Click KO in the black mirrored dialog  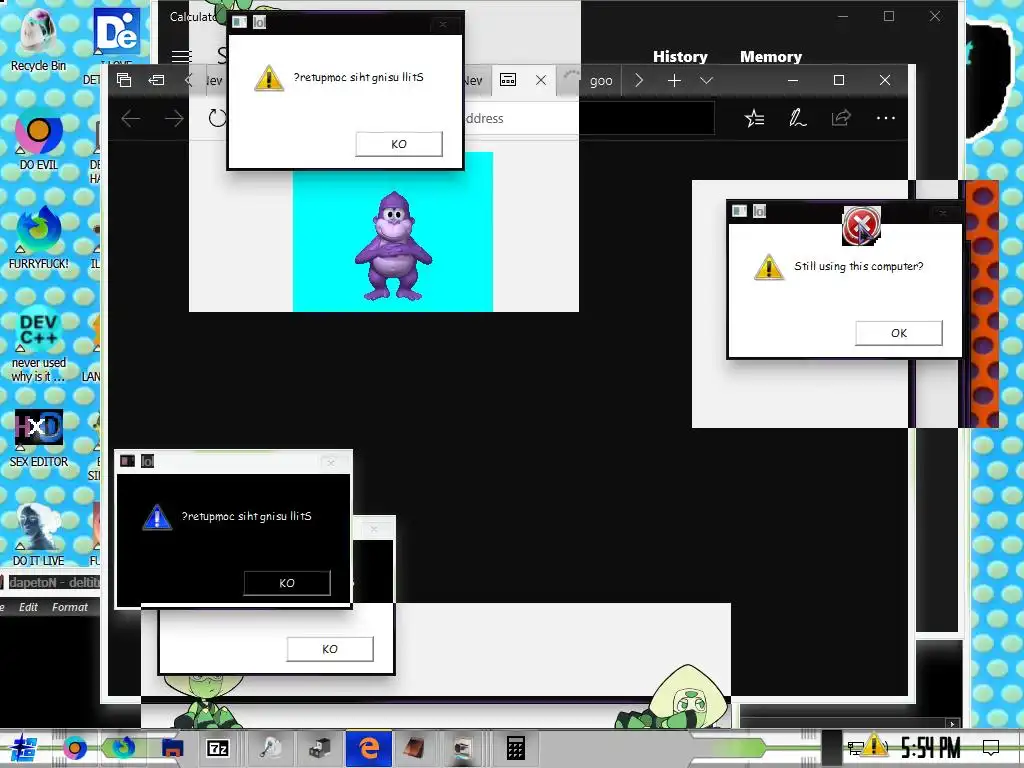287,583
